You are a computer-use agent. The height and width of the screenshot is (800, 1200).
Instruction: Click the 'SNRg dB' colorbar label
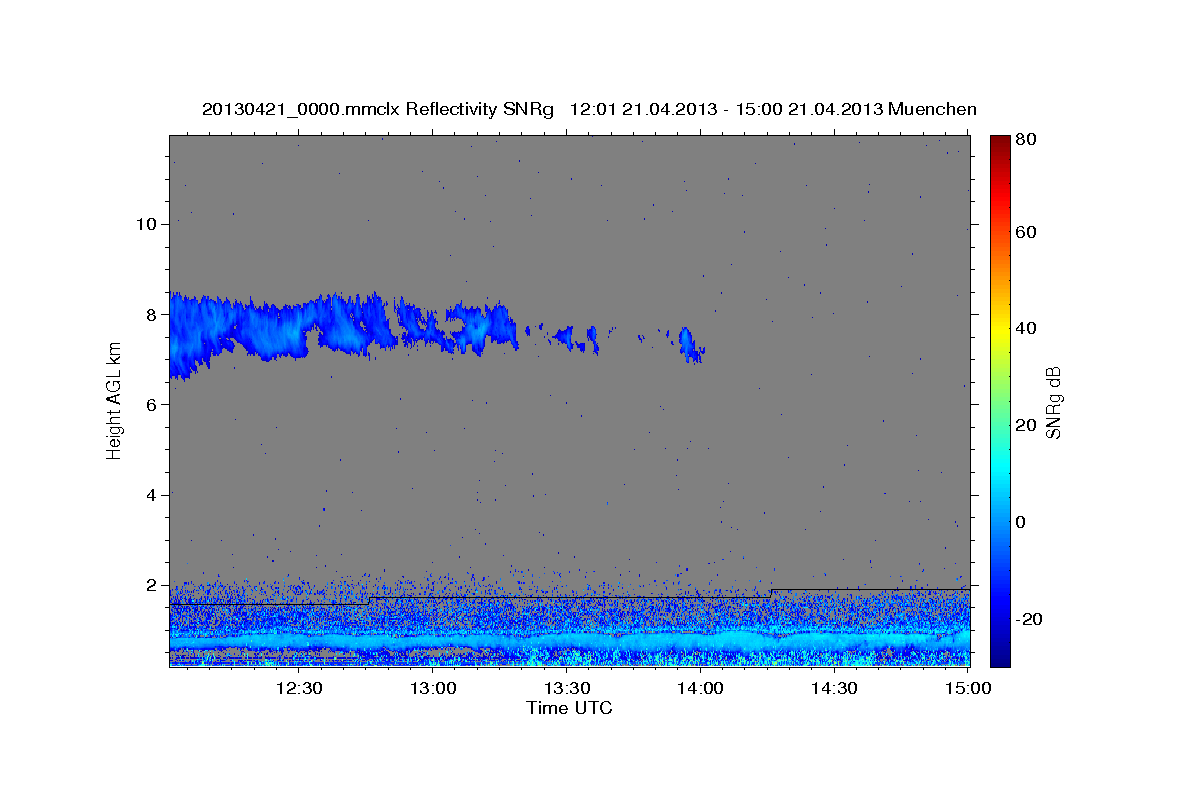tap(1053, 402)
